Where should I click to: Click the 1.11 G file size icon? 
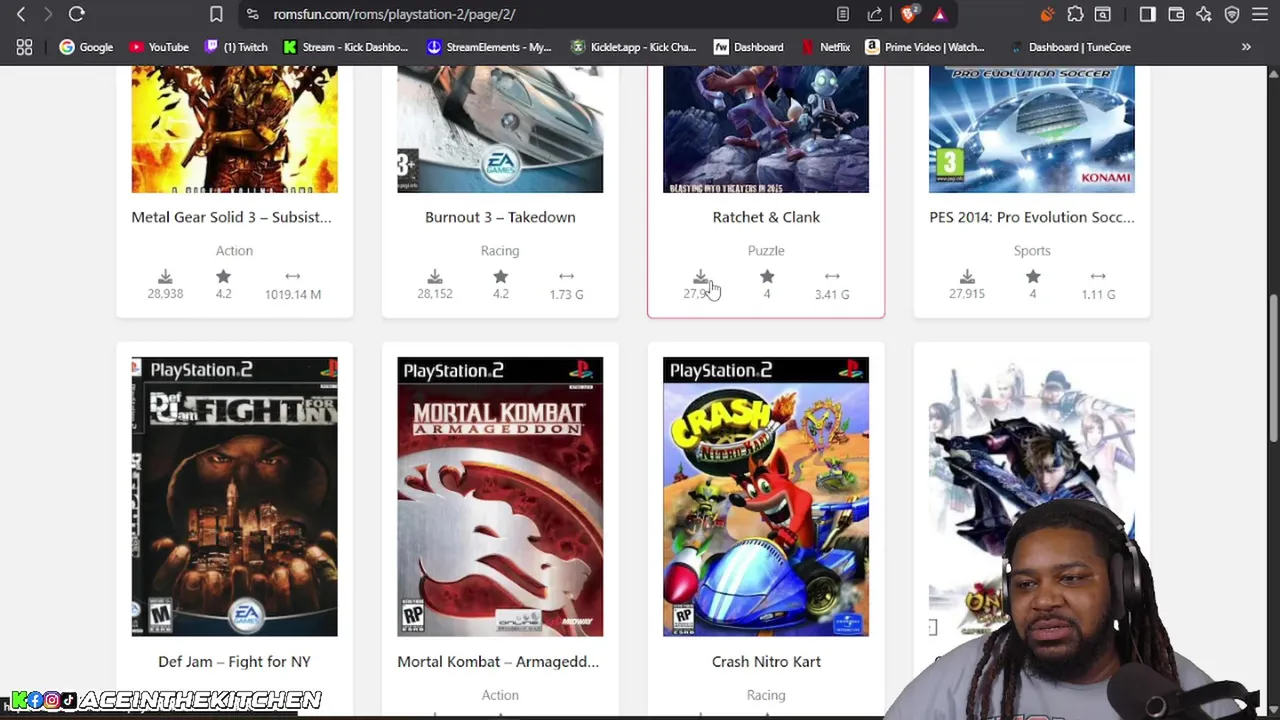pos(1098,276)
